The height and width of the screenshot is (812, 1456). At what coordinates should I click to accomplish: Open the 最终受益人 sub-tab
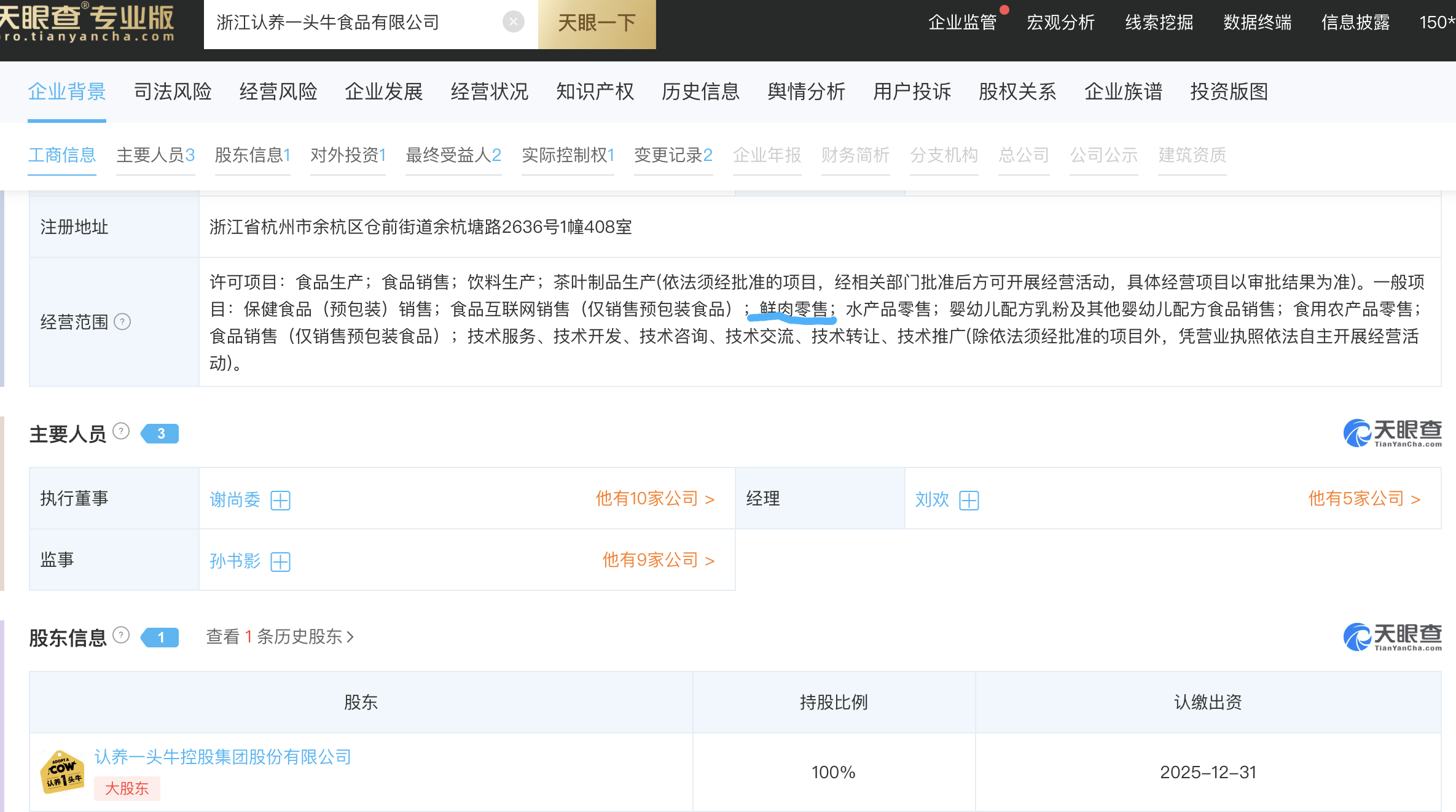coord(453,155)
